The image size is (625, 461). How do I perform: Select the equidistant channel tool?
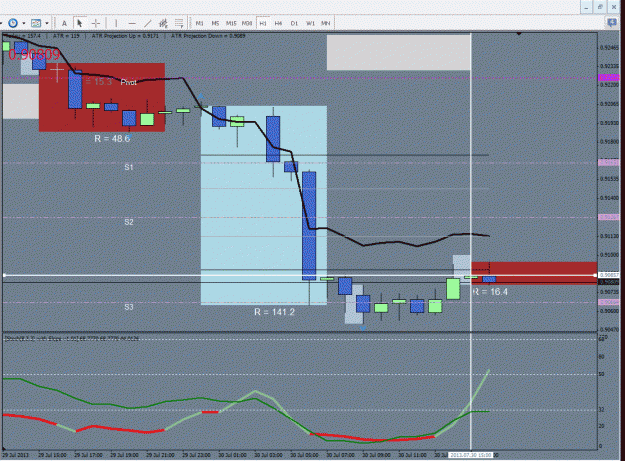pyautogui.click(x=163, y=24)
